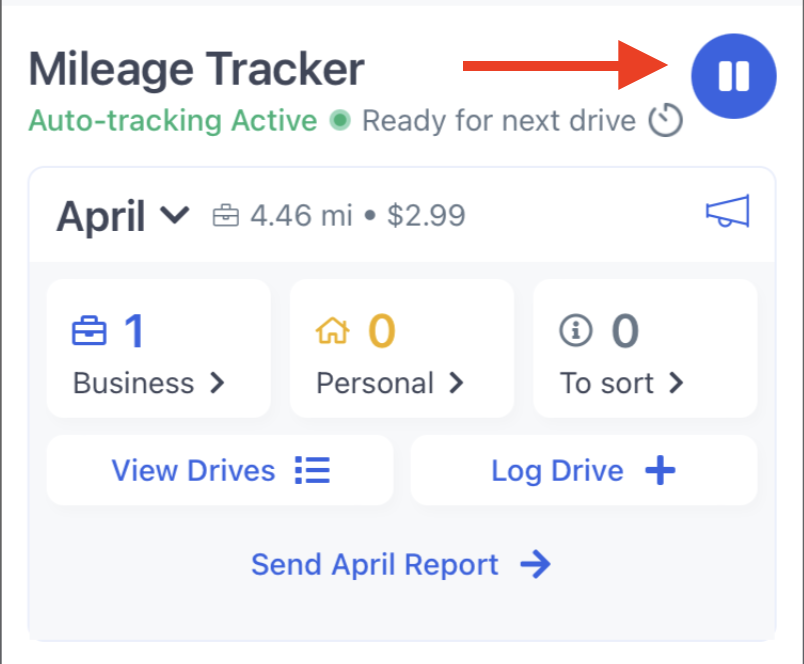Click the arrow icon after Send April Report
Viewport: 804px width, 664px height.
[x=535, y=565]
